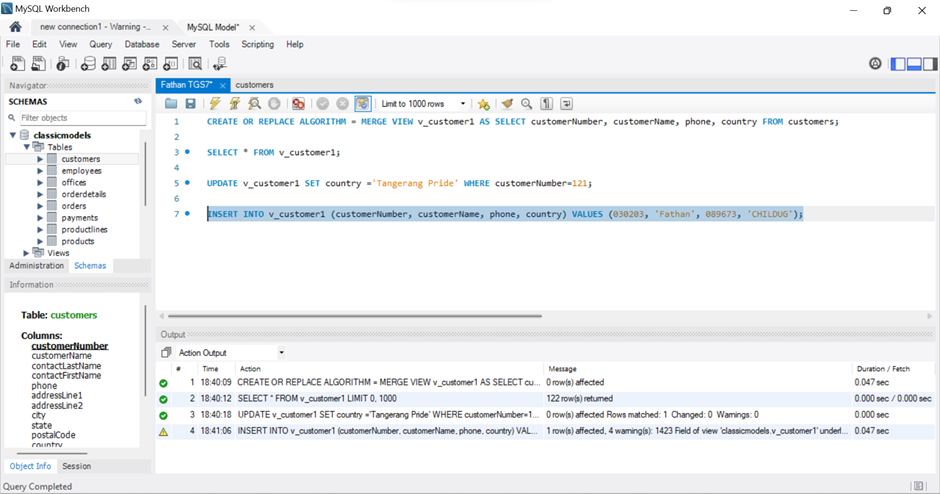This screenshot has height=494, width=940.
Task: Select the offices table in navigator
Action: pyautogui.click(x=74, y=182)
